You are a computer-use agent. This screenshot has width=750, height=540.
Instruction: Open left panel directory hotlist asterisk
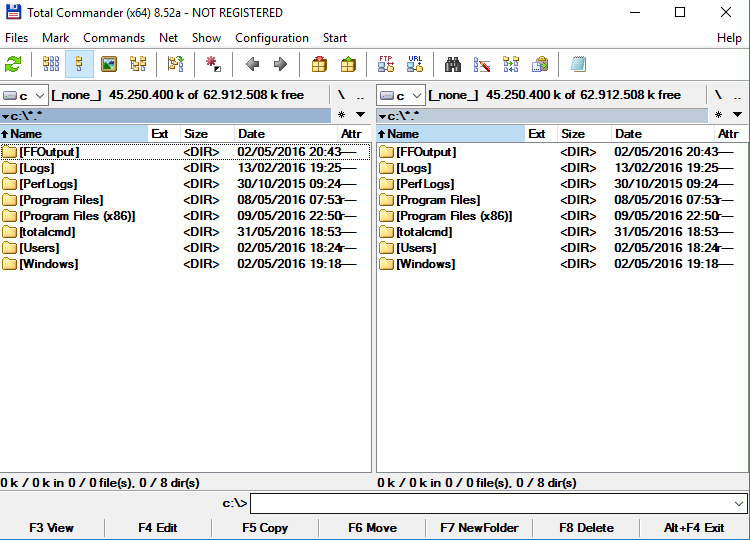coord(342,115)
